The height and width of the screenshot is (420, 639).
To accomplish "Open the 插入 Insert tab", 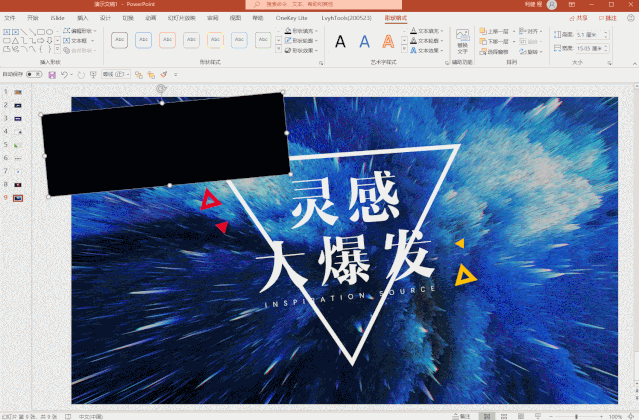I will (82, 18).
